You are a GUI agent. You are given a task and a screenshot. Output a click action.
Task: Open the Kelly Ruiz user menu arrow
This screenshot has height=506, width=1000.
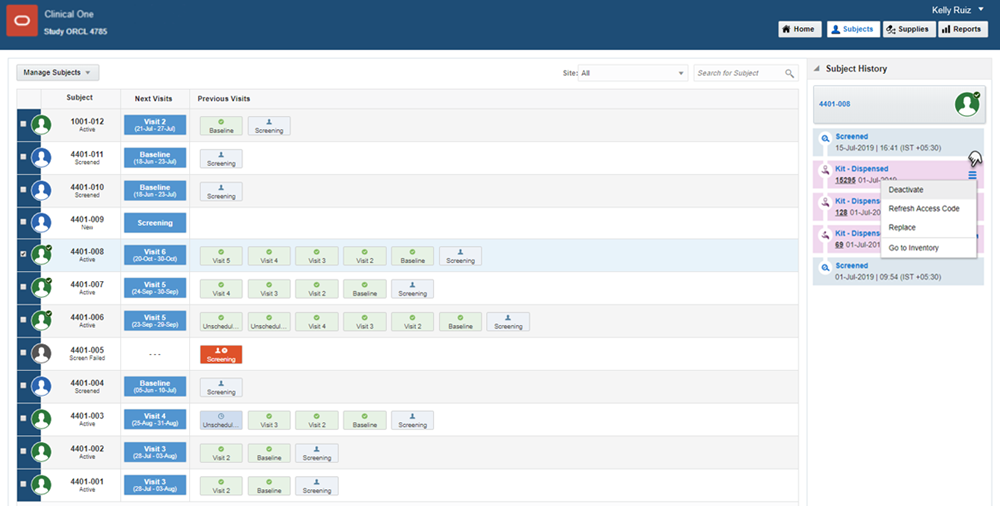point(981,10)
